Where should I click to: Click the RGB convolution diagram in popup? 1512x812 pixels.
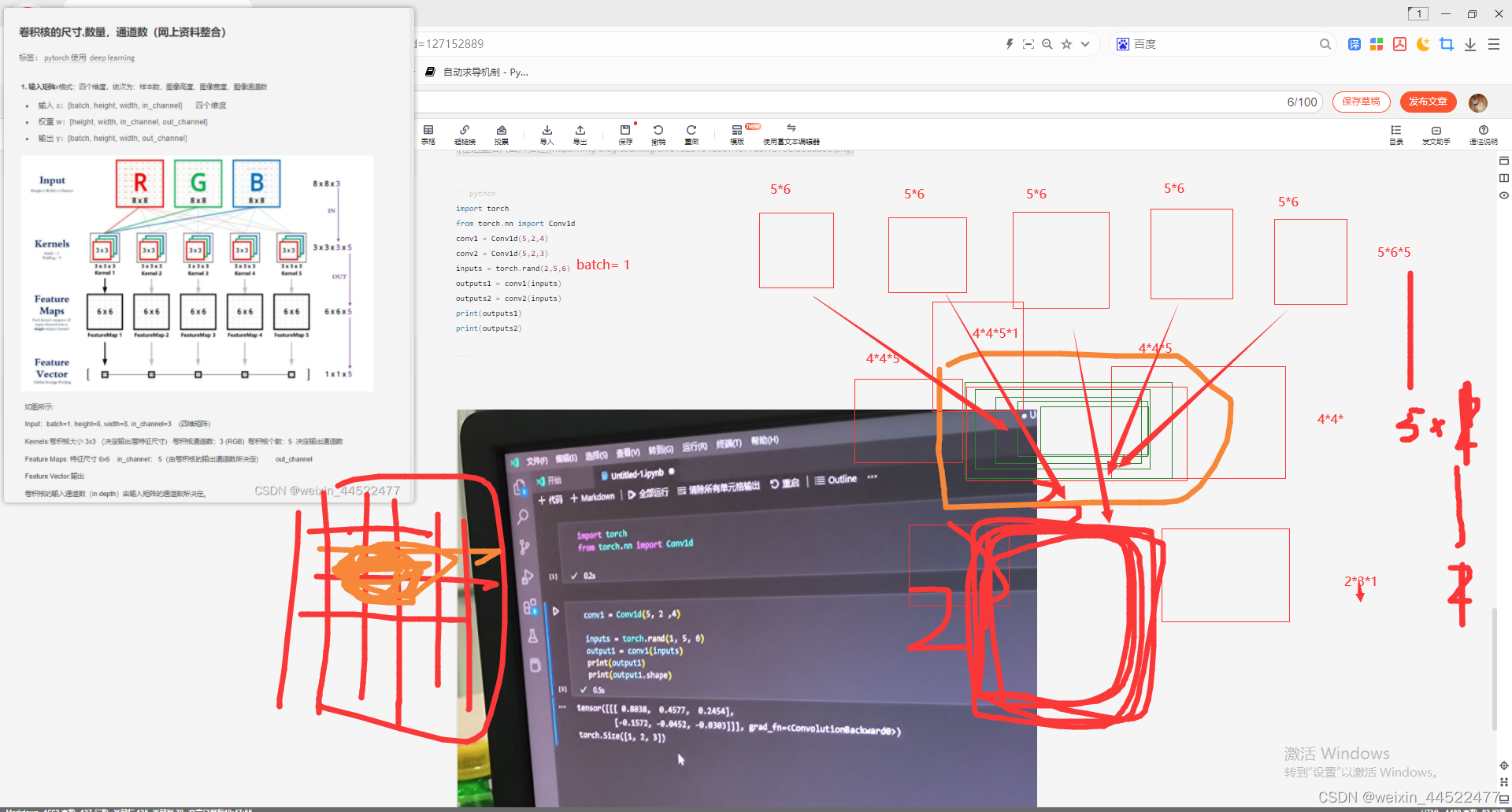(x=197, y=273)
